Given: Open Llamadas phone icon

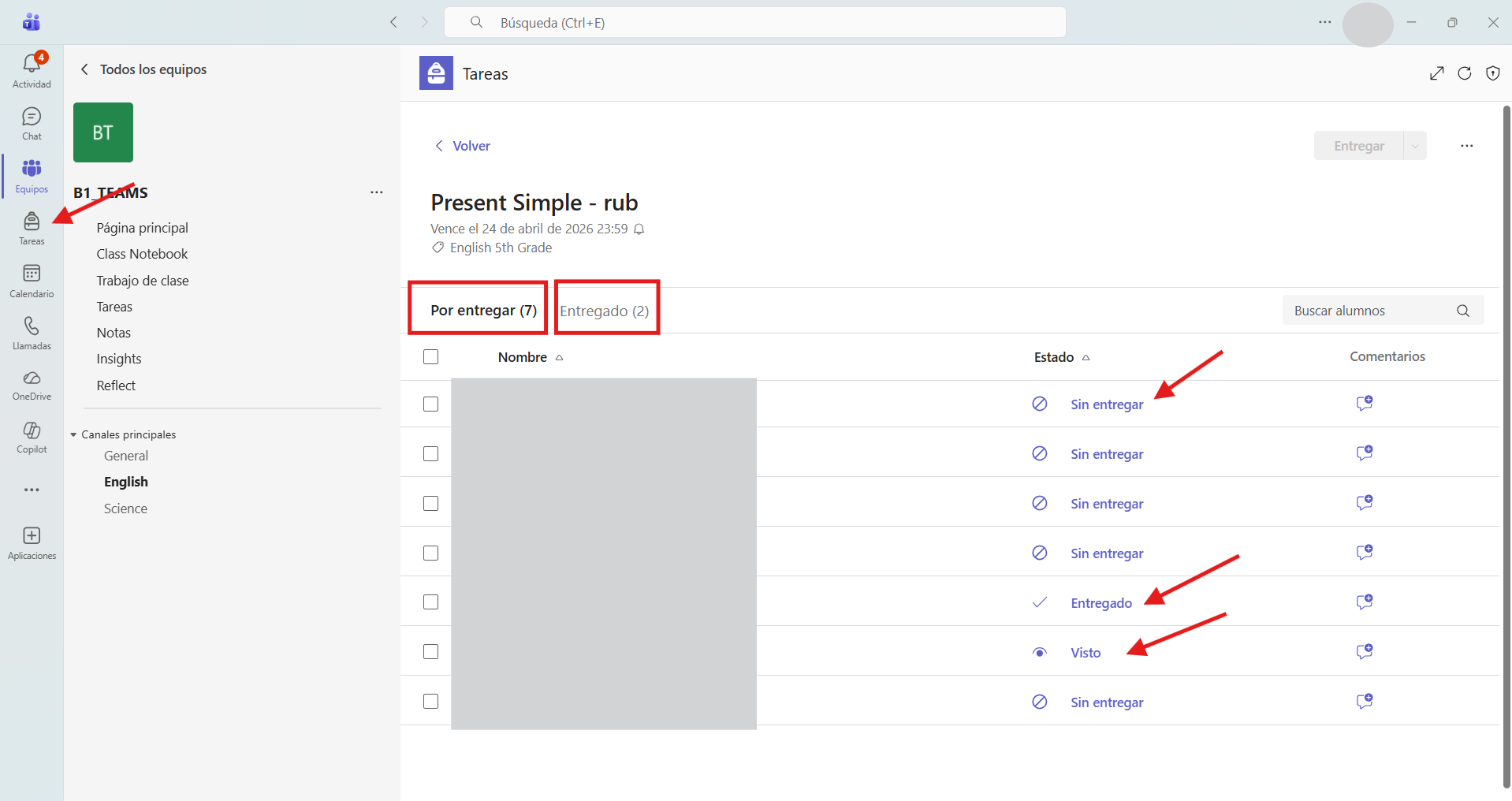Looking at the screenshot, I should [32, 333].
